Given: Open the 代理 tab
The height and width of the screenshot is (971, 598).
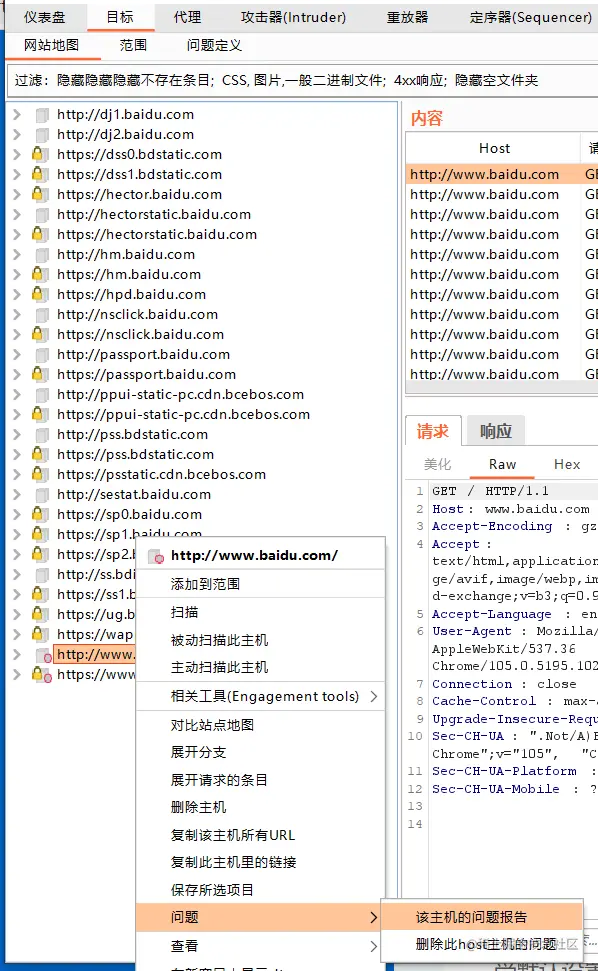Looking at the screenshot, I should click(188, 17).
